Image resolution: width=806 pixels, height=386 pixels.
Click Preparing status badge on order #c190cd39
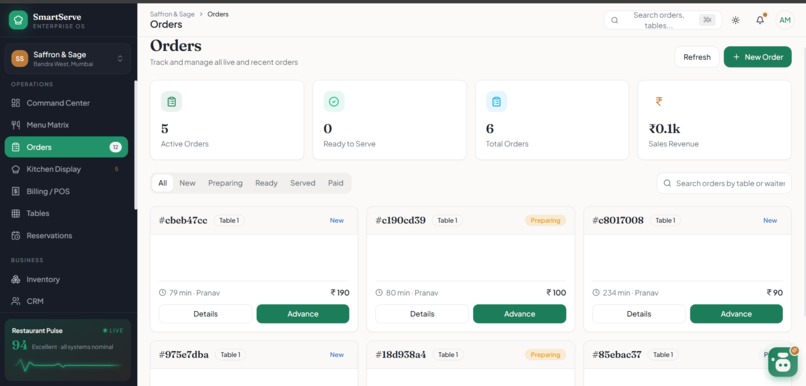pos(545,220)
